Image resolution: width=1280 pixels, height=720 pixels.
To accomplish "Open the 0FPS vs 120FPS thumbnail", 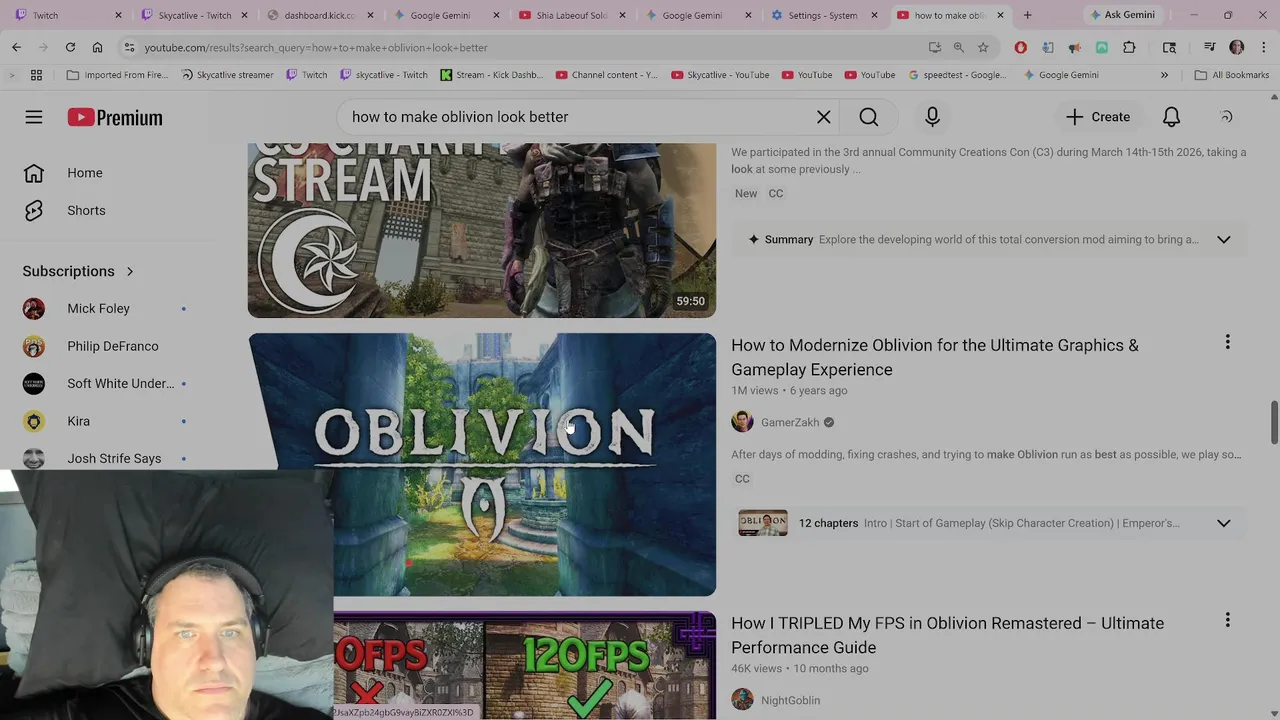I will (525, 665).
